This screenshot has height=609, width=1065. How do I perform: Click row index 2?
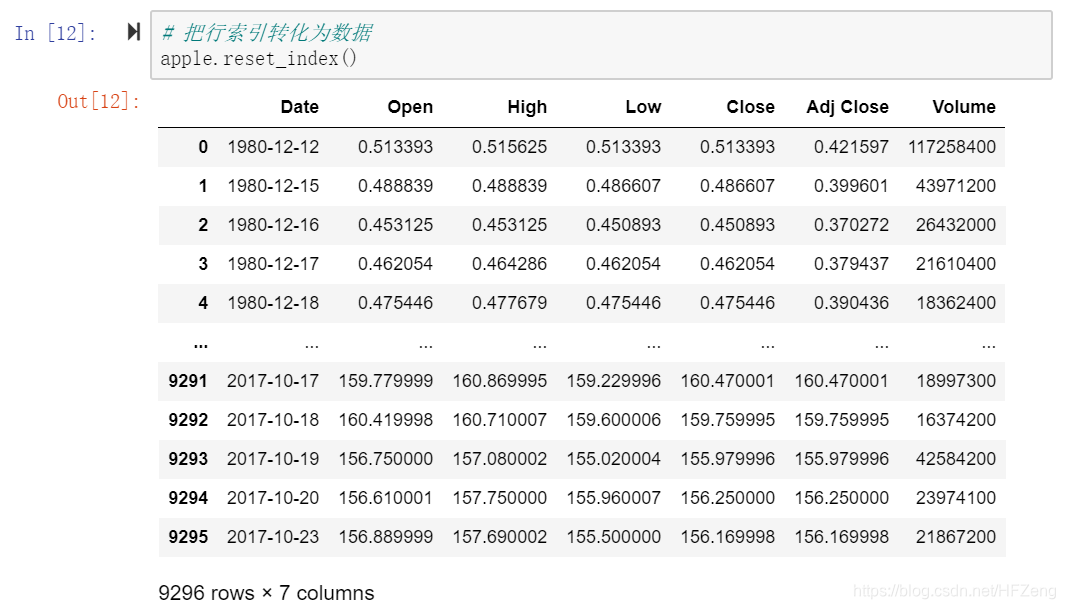click(203, 225)
